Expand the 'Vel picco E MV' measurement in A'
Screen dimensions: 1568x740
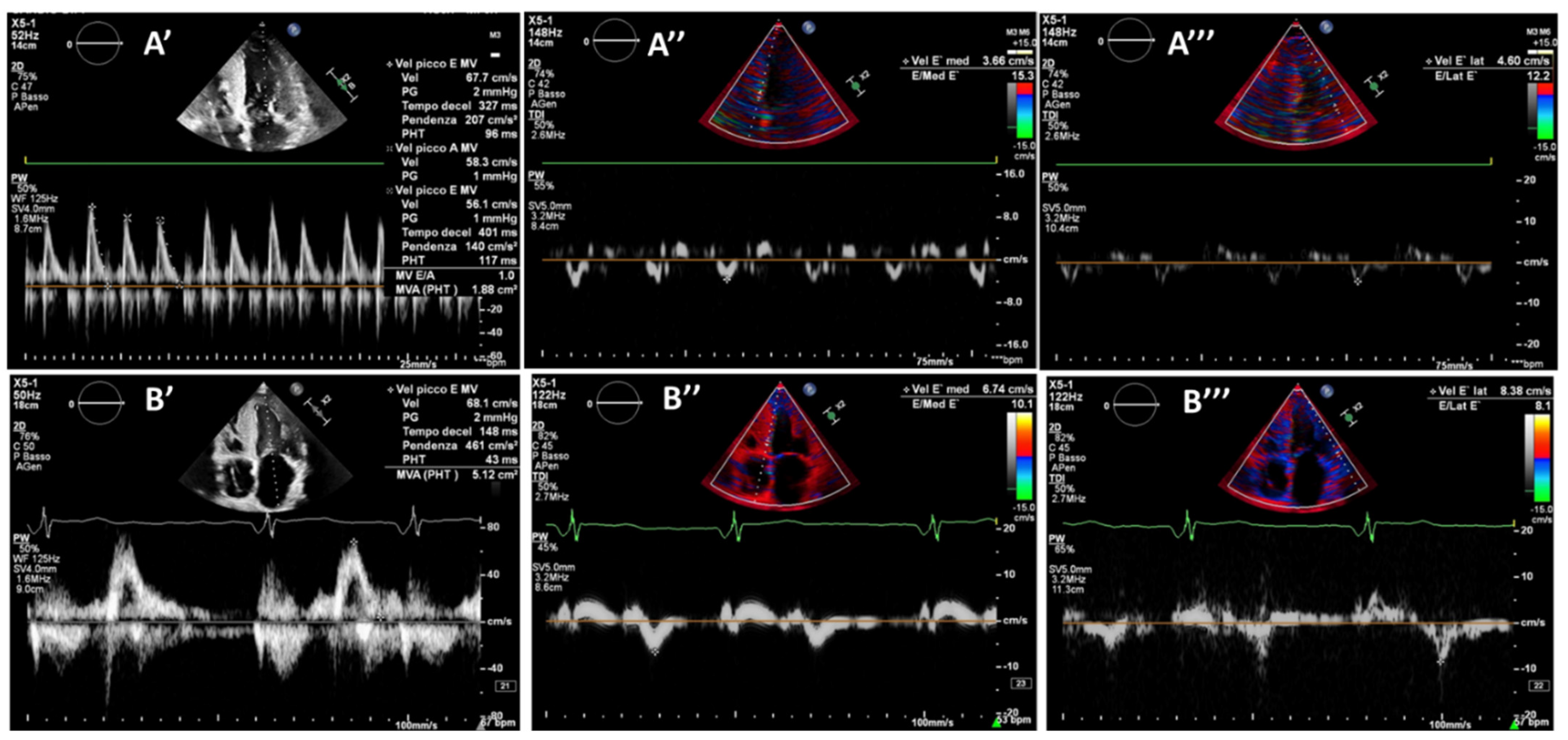(436, 63)
